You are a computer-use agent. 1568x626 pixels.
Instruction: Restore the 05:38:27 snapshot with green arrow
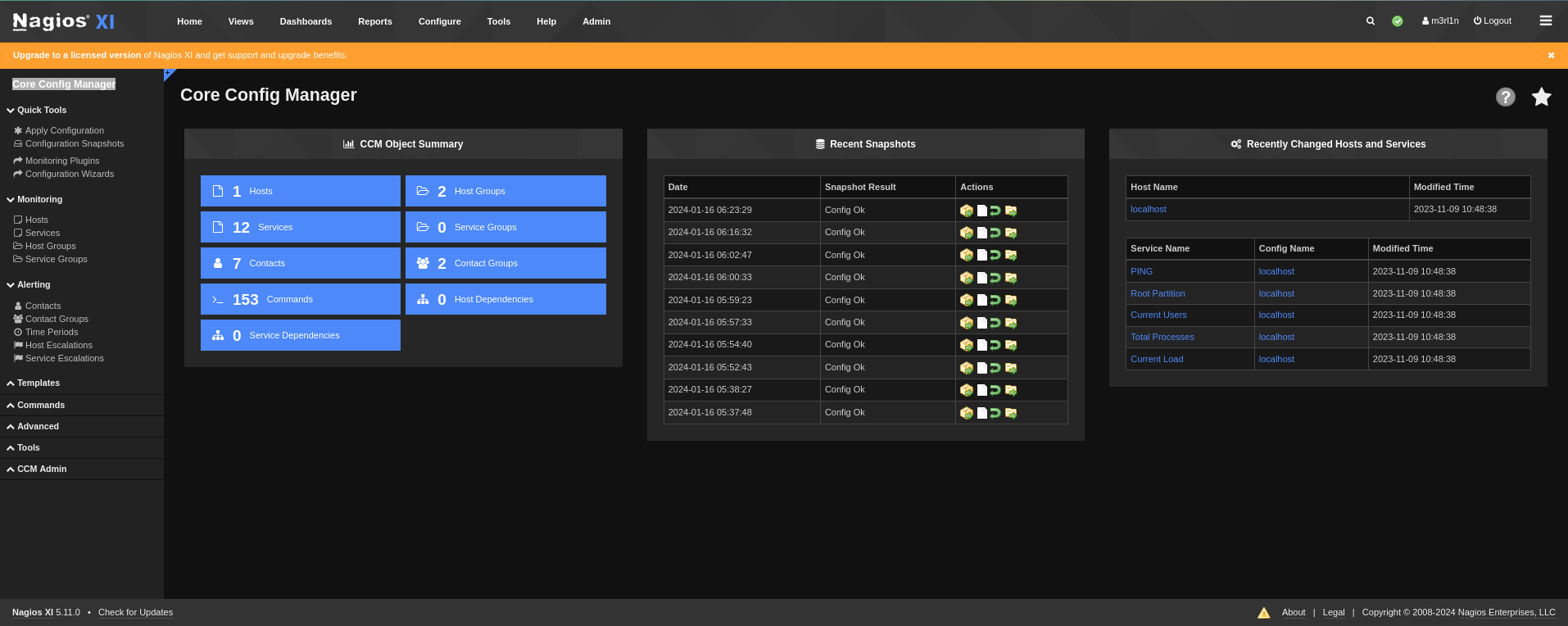[x=995, y=390]
